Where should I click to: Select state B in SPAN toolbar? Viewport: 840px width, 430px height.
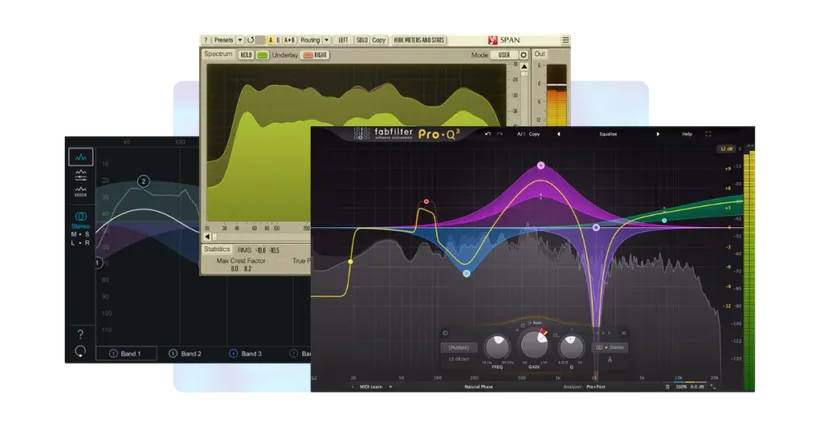click(278, 40)
